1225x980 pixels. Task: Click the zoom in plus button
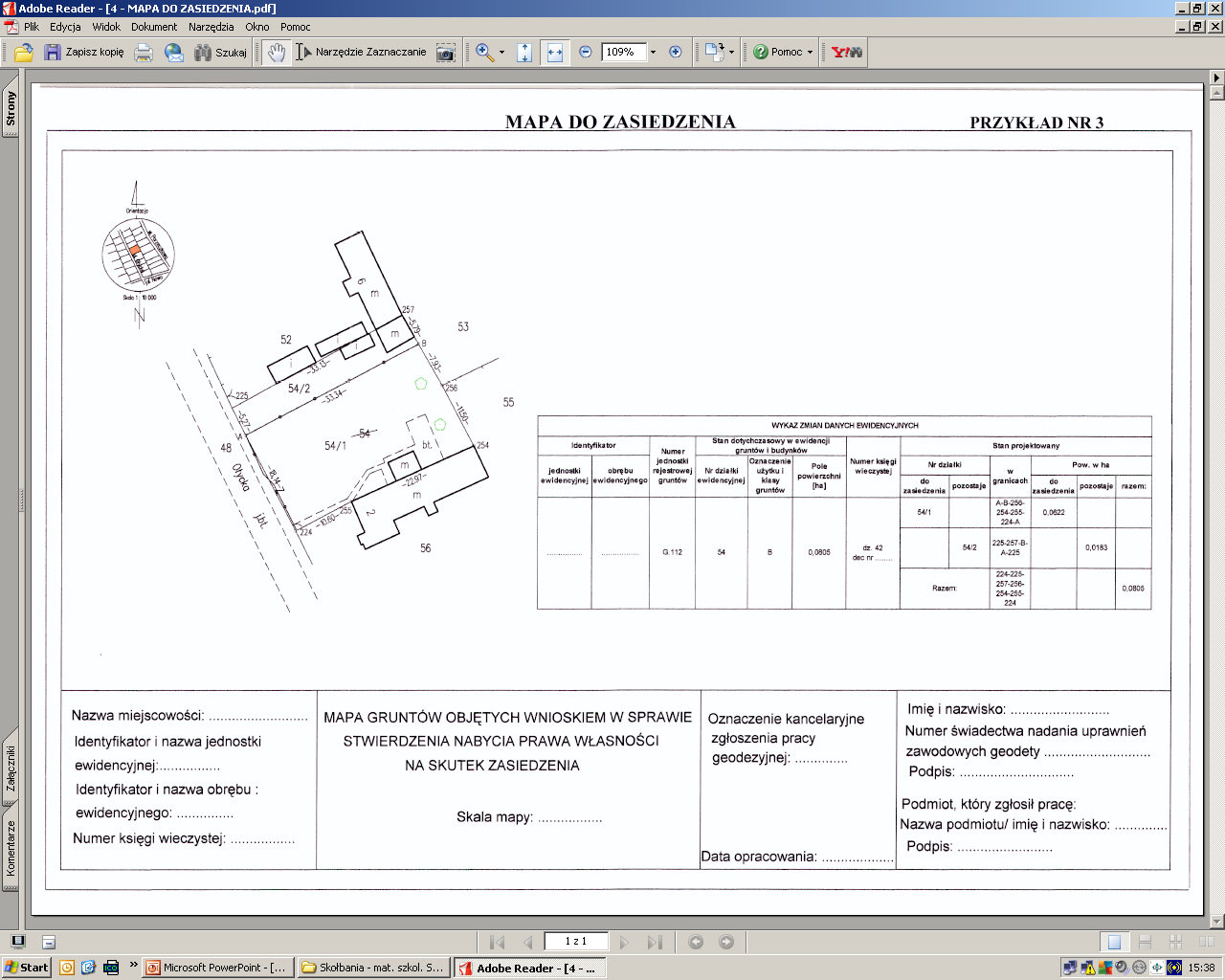point(676,52)
